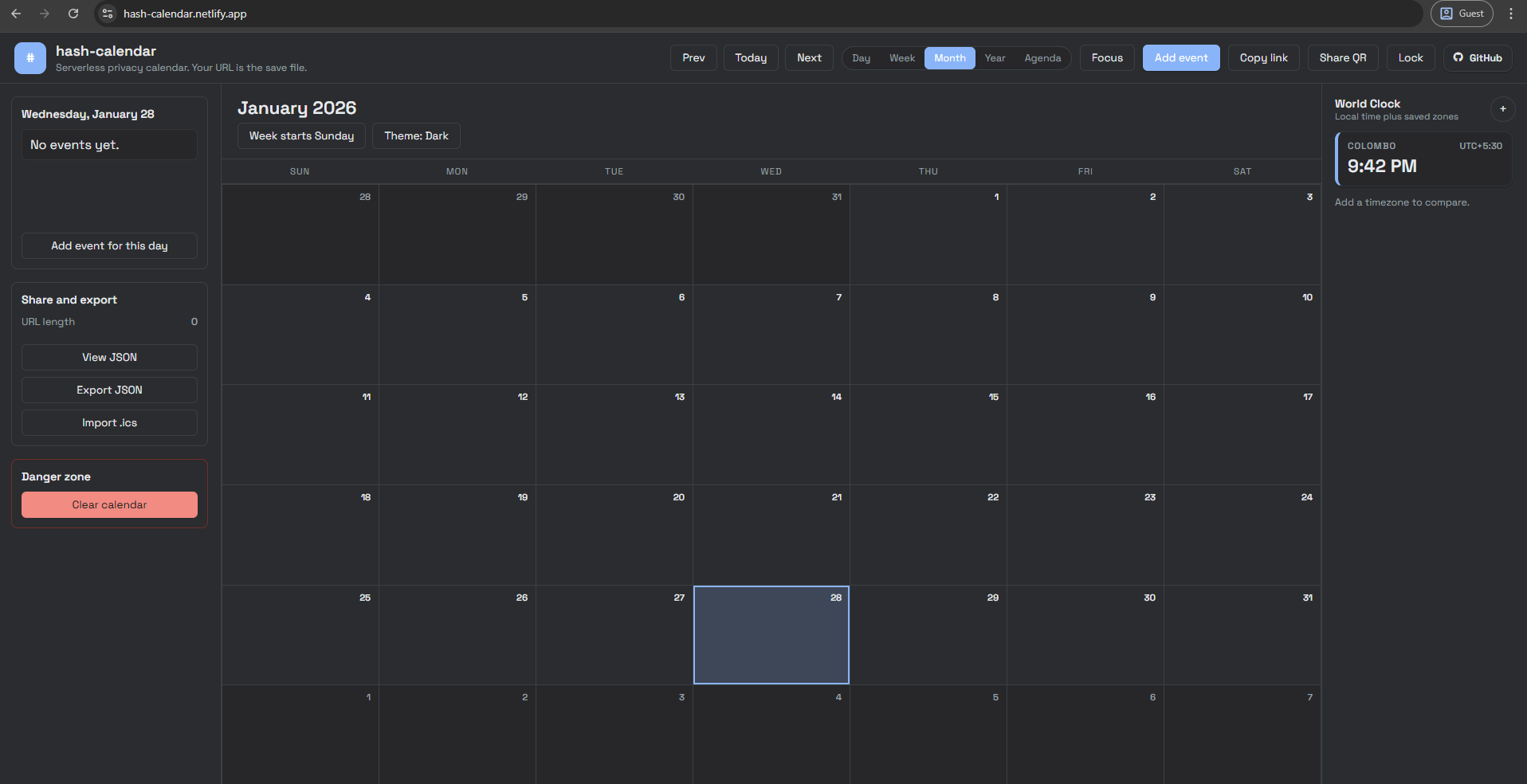Screen dimensions: 1527x784
Task: Click the Add event button
Action: pyautogui.click(x=1181, y=58)
